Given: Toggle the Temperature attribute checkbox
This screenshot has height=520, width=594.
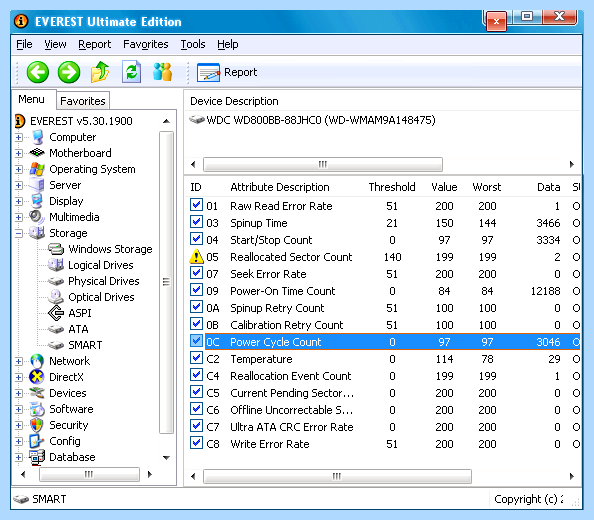Looking at the screenshot, I should tap(196, 358).
